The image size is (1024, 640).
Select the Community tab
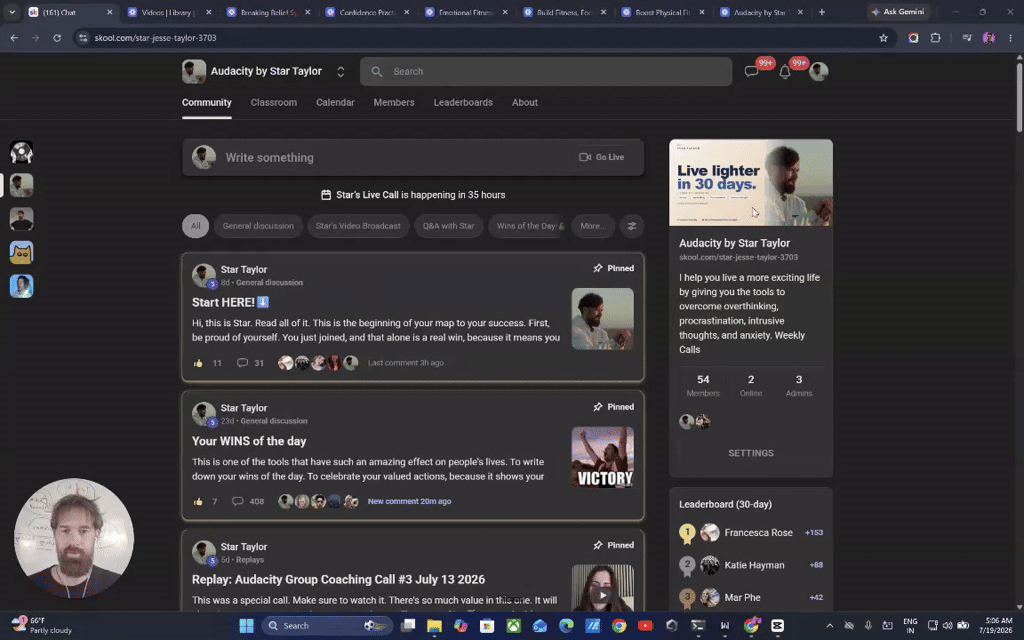click(206, 103)
